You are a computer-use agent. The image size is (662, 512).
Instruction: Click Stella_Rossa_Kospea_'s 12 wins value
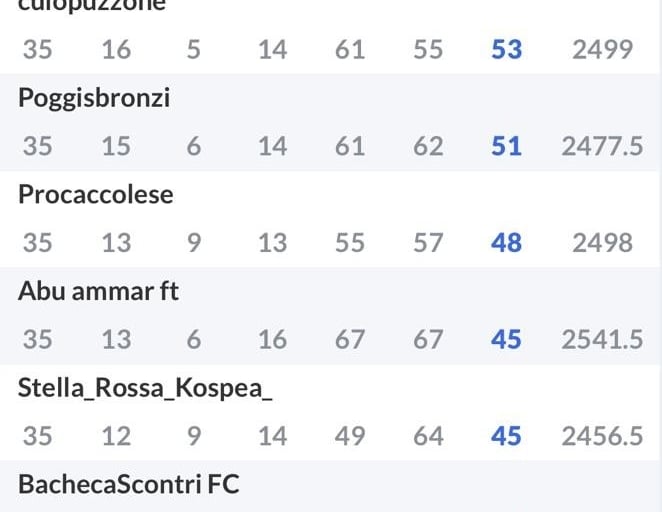(x=116, y=437)
